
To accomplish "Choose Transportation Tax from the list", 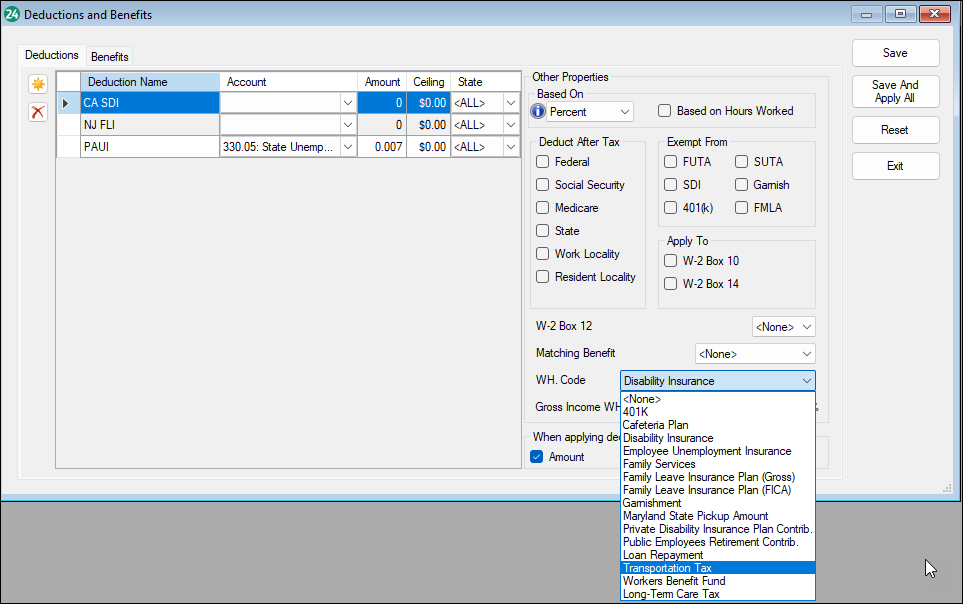I will click(x=718, y=568).
